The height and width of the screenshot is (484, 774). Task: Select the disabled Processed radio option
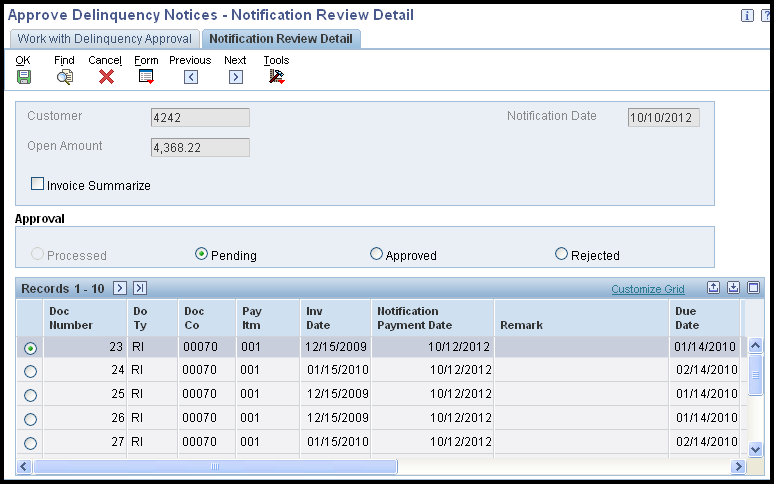pyautogui.click(x=38, y=254)
